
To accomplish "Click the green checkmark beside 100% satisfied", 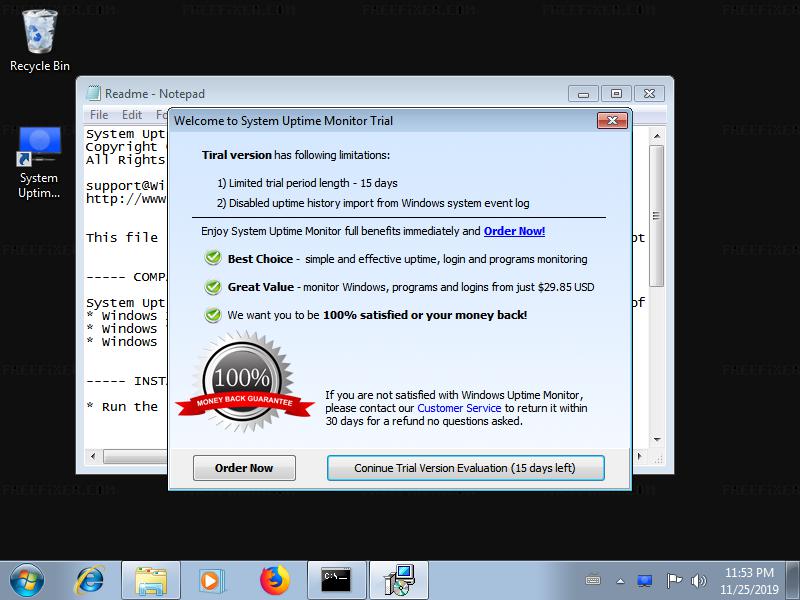I will [x=213, y=315].
